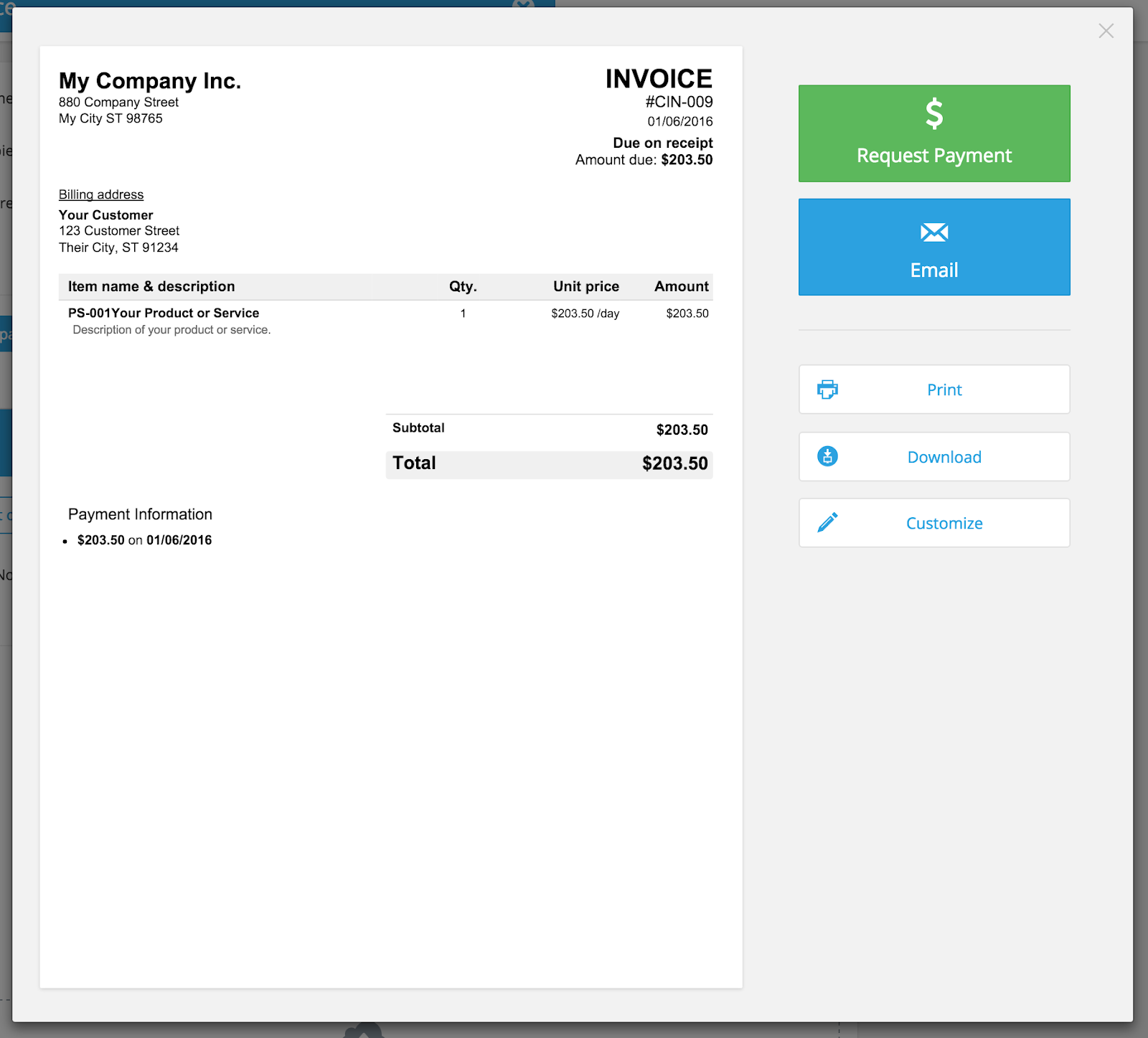Image resolution: width=1148 pixels, height=1038 pixels.
Task: Click the invoice number #CIN-009
Action: click(x=679, y=102)
